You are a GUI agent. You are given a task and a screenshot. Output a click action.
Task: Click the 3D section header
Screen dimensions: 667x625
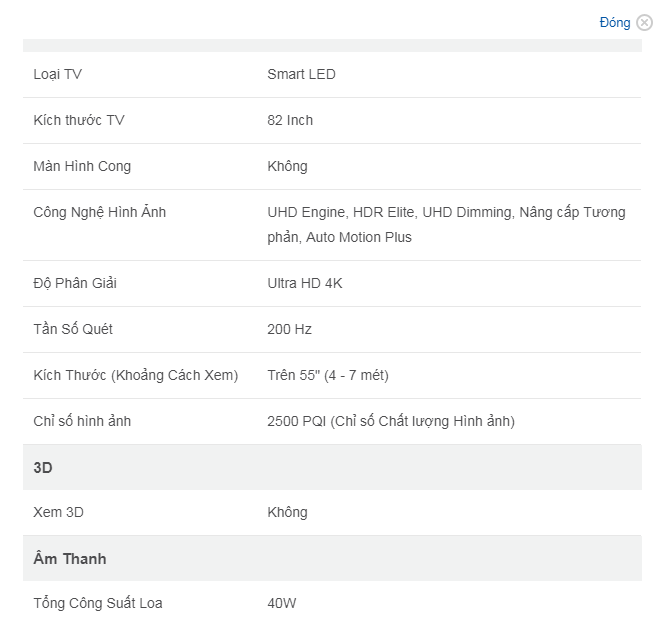[332, 468]
